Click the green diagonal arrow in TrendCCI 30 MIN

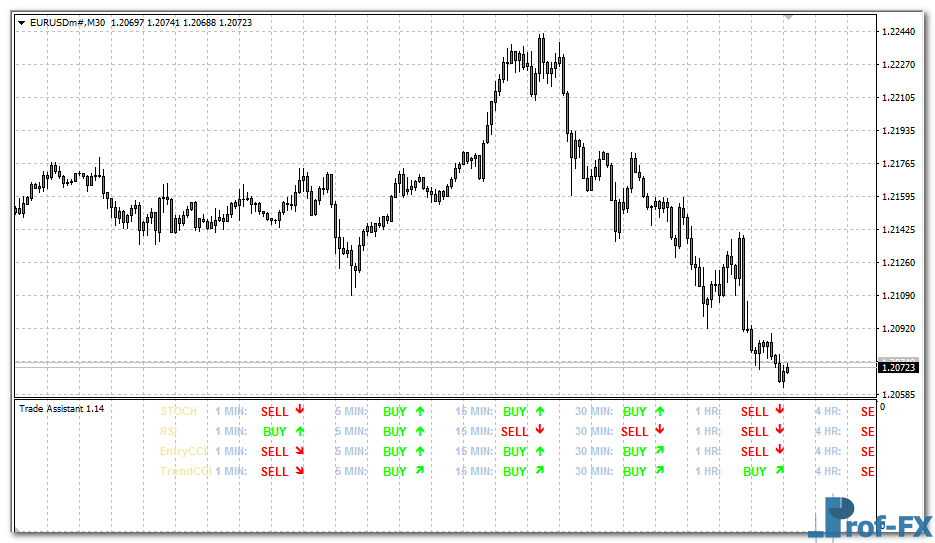point(659,470)
